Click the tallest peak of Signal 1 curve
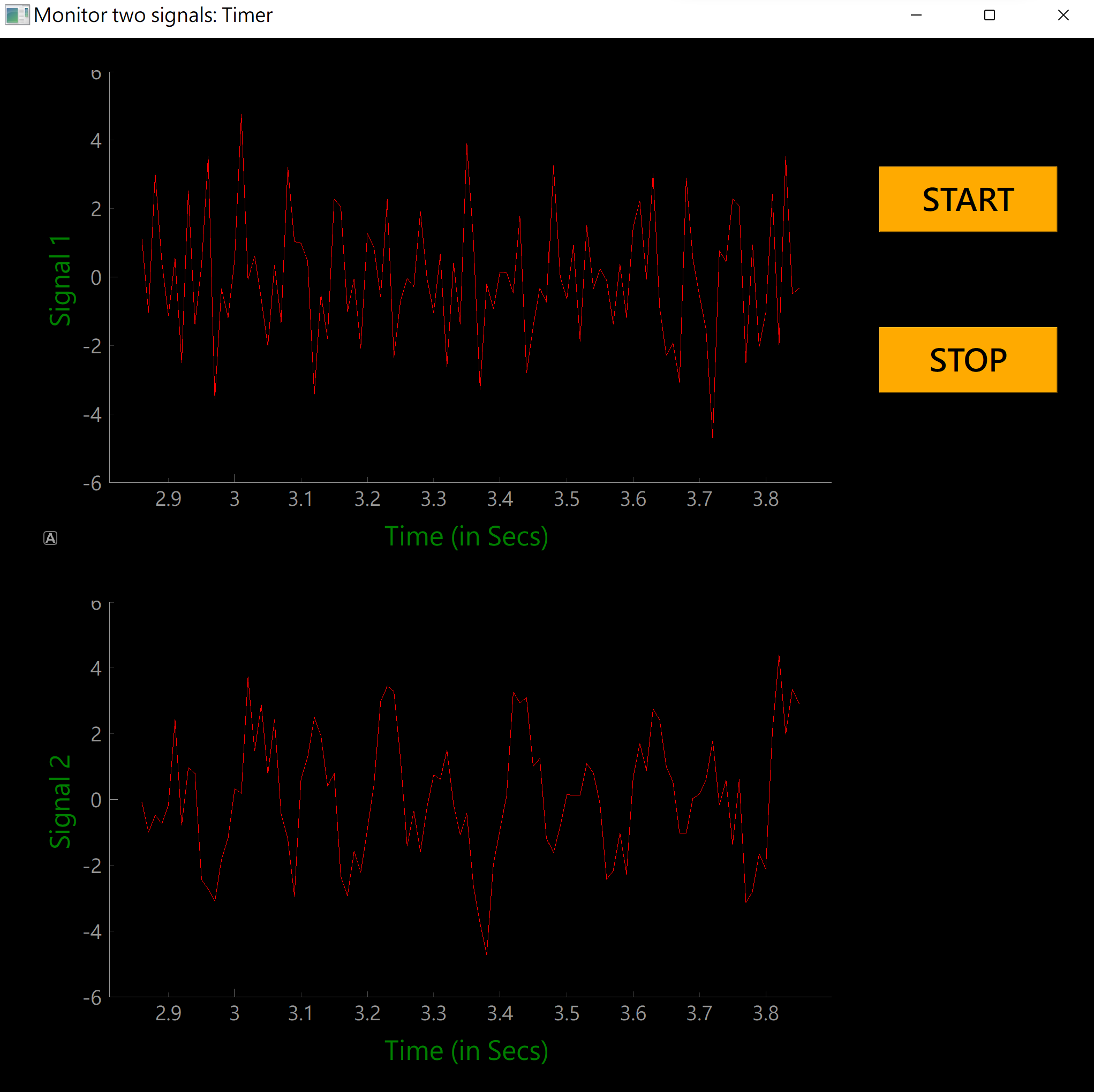1094x1092 pixels. pos(241,116)
